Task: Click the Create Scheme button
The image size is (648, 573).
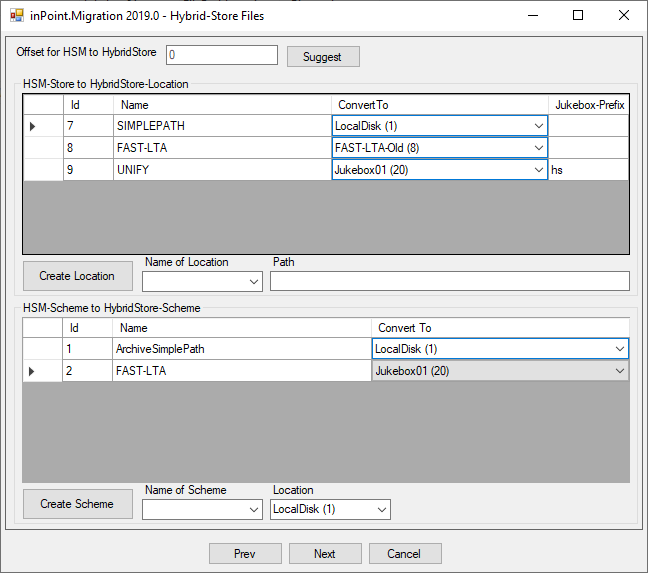Action: 77,504
